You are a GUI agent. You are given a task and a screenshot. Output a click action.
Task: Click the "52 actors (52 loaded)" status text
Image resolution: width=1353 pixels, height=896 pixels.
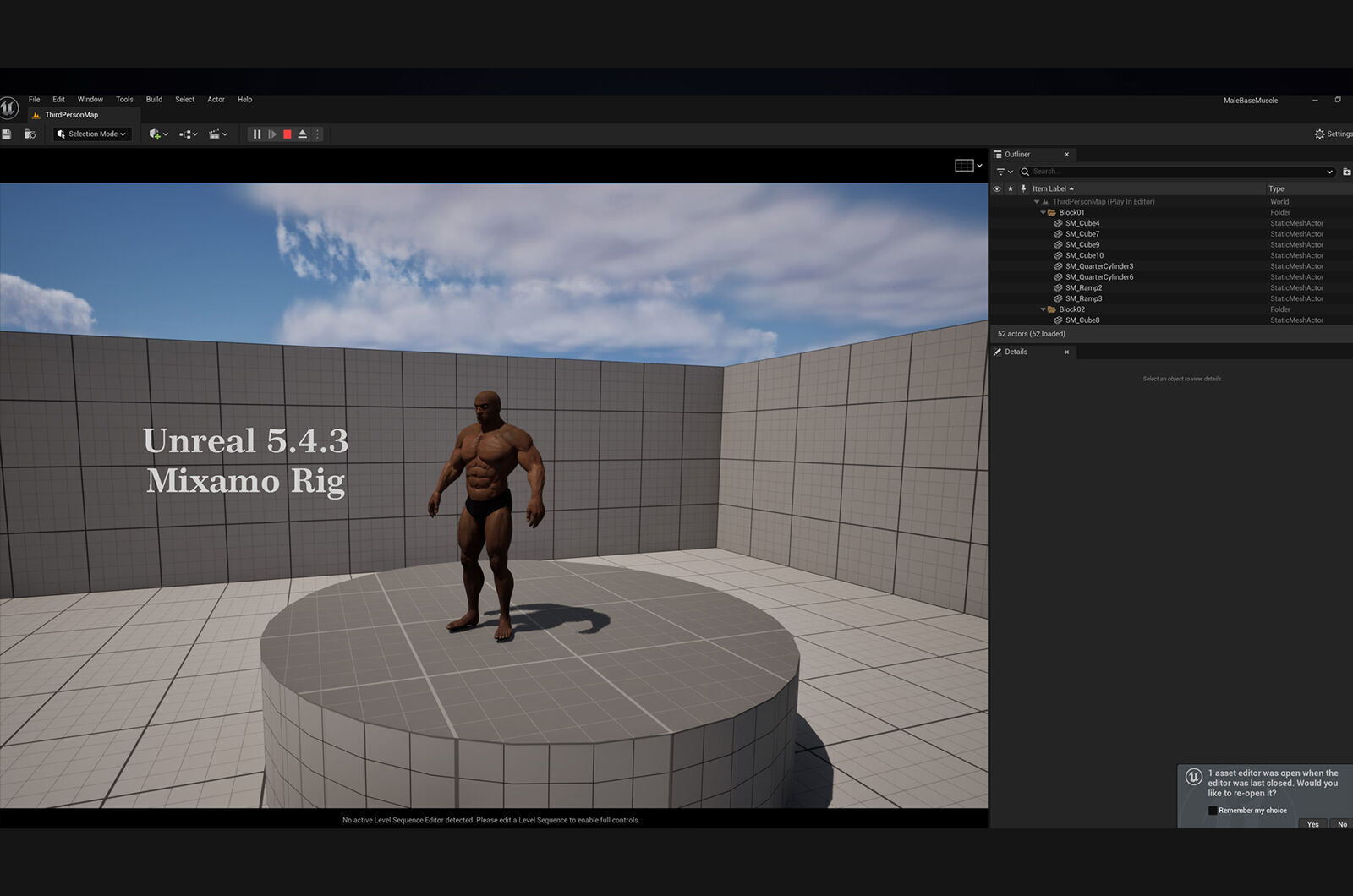click(1032, 334)
